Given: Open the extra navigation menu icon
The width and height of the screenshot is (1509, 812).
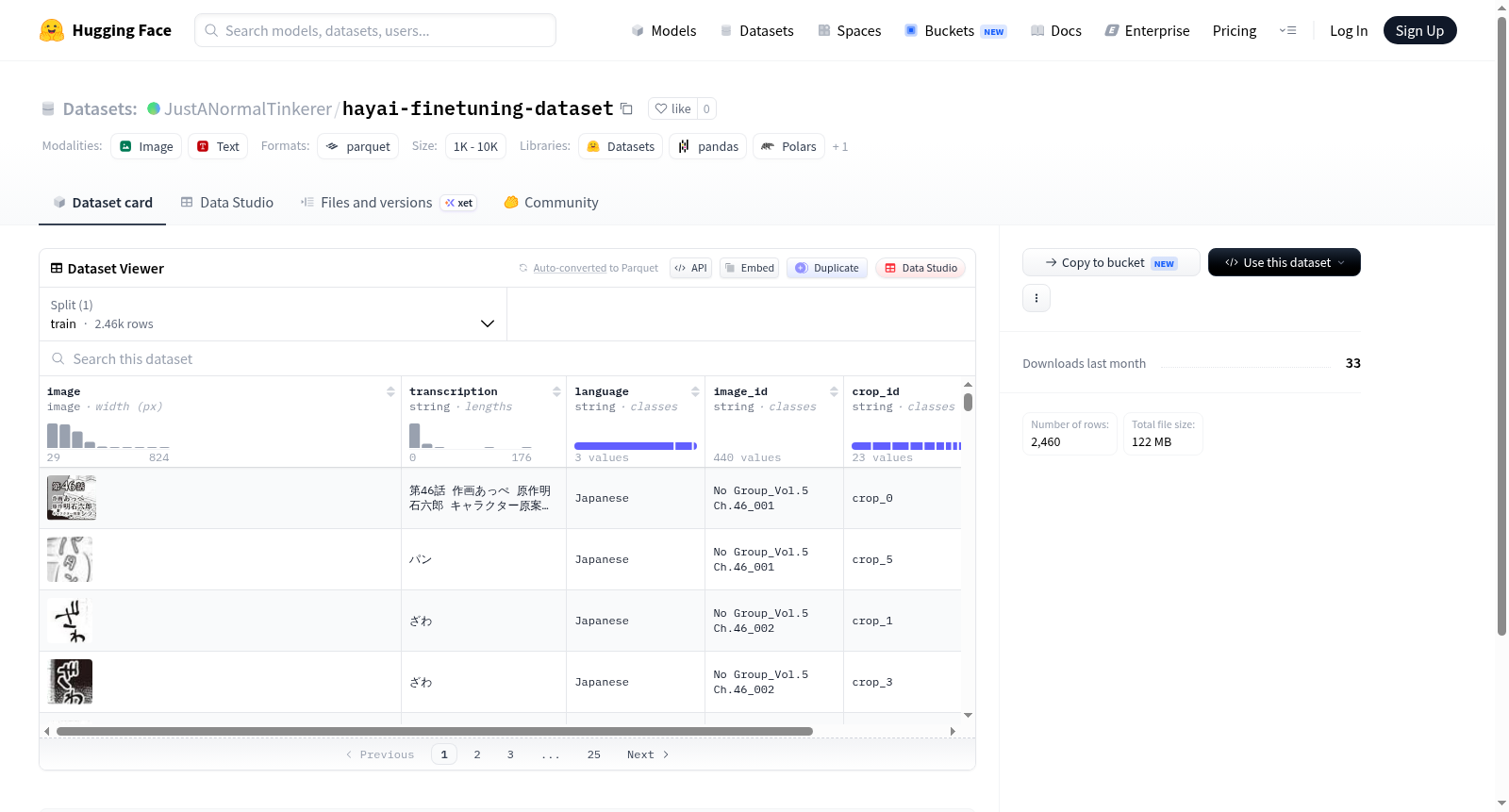Looking at the screenshot, I should coord(1287,30).
